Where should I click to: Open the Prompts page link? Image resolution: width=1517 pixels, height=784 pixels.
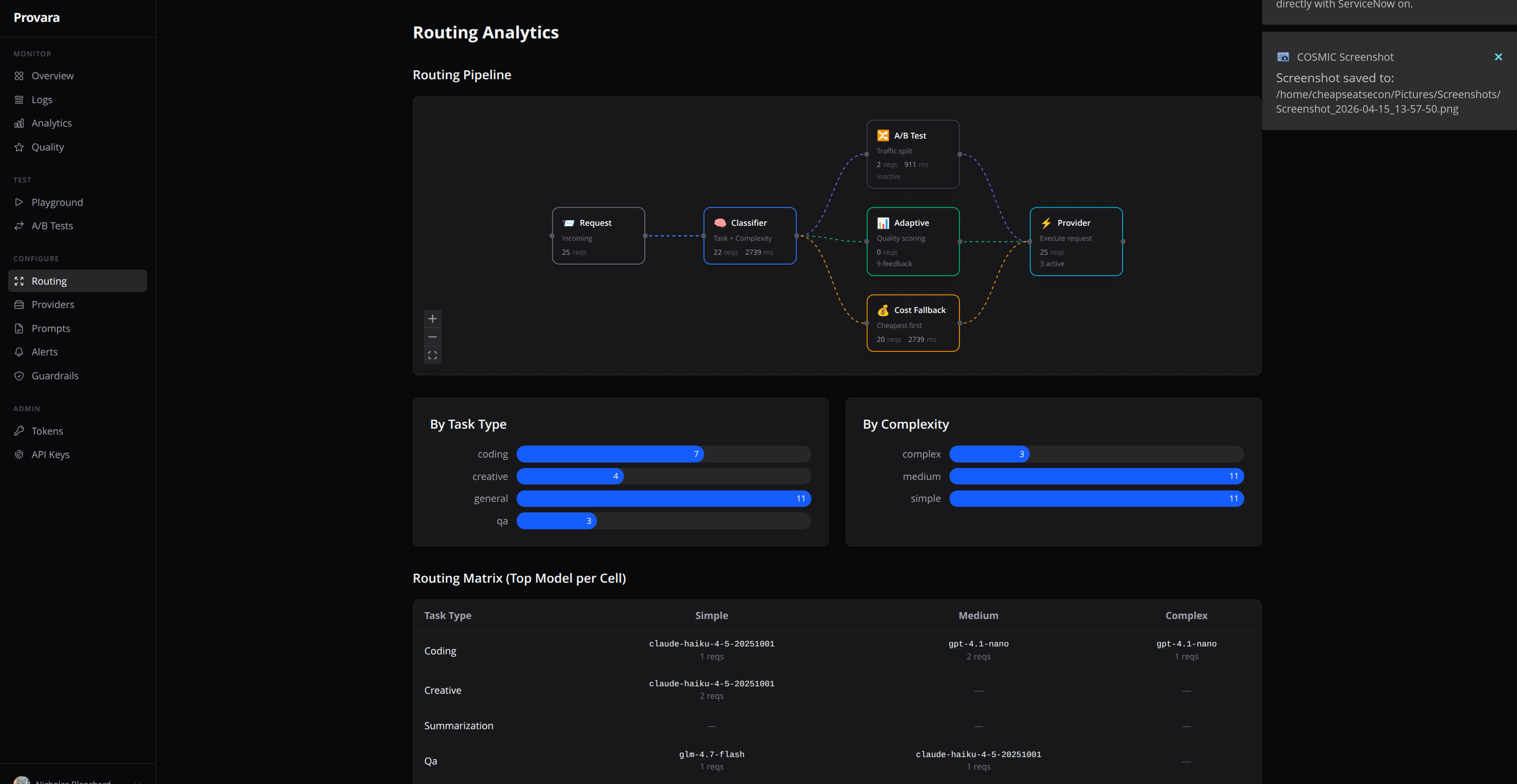[51, 328]
